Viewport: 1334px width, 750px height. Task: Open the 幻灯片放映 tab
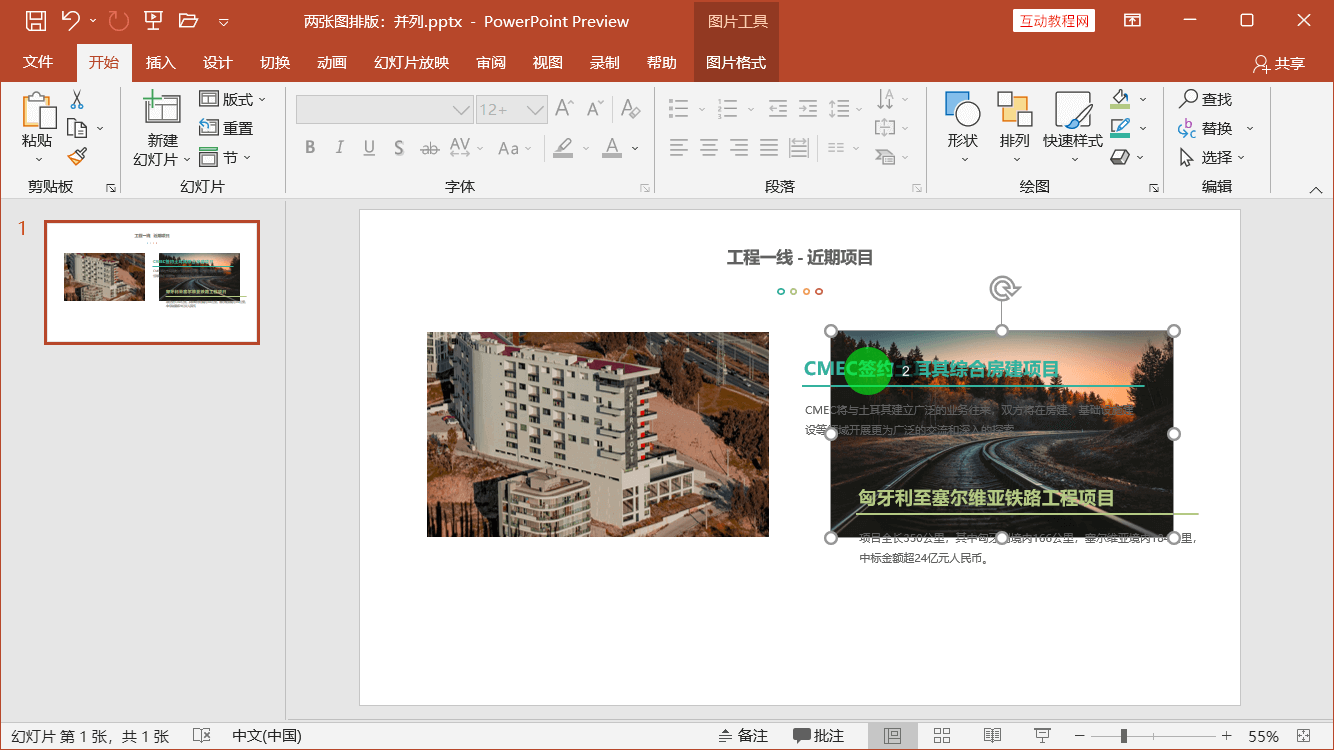pos(411,62)
